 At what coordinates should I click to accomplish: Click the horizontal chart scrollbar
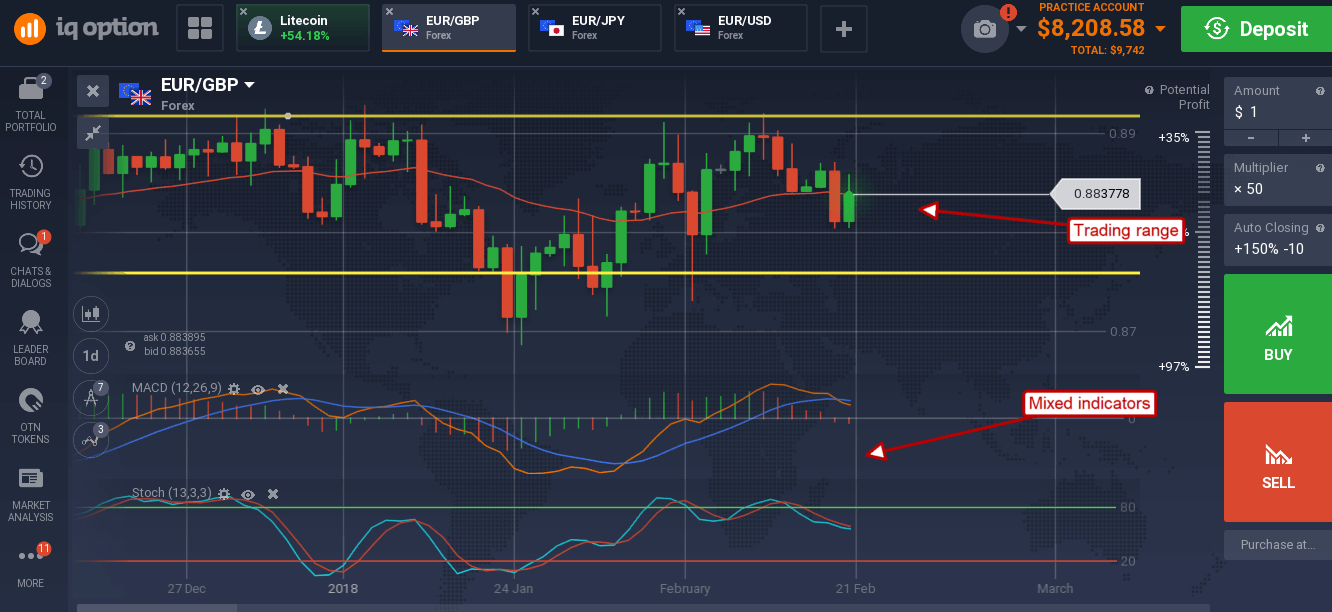157,607
